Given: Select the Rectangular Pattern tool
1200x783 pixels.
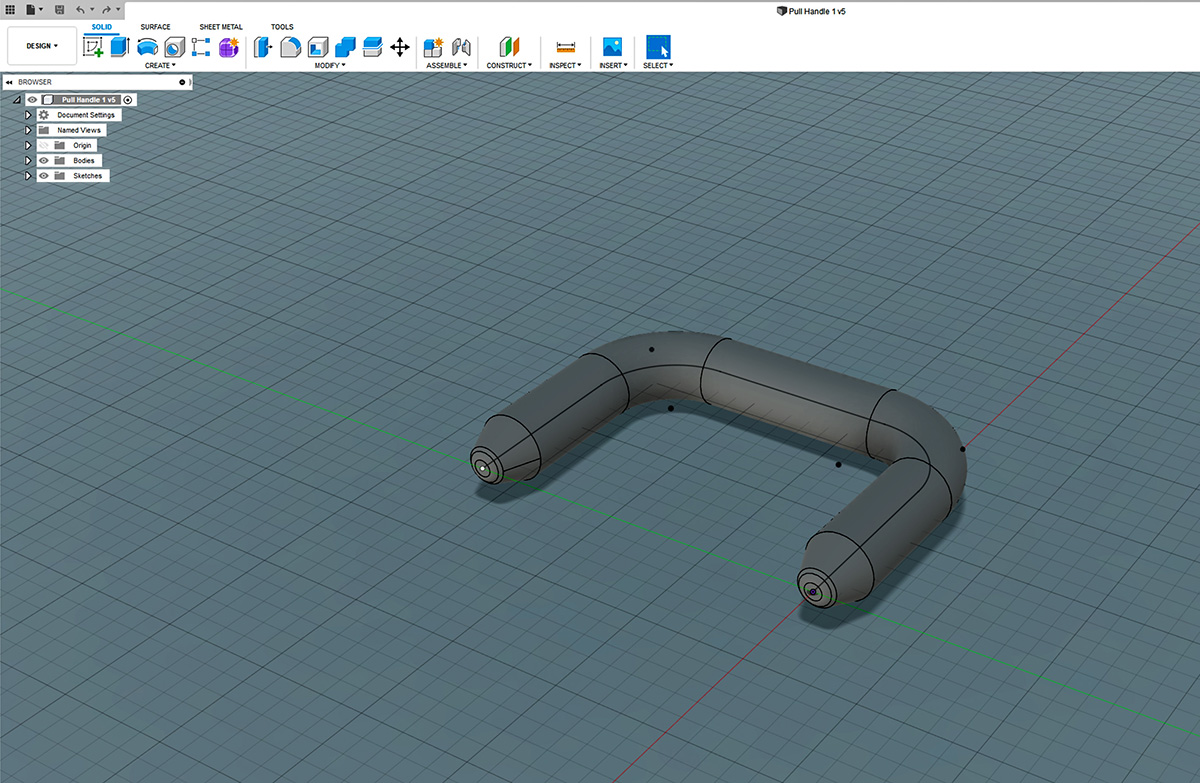Looking at the screenshot, I should 201,47.
